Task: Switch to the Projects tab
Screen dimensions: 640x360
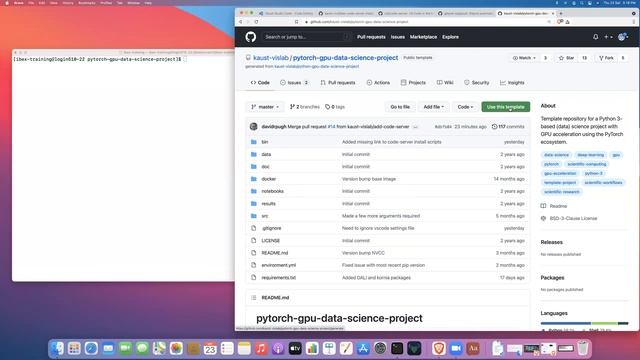Action: click(x=413, y=82)
